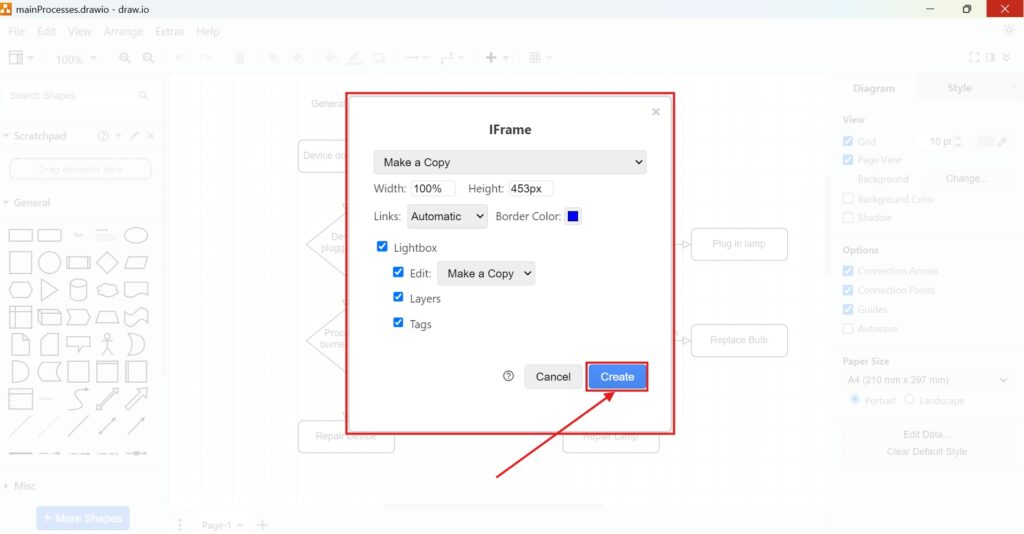Screen dimensions: 1024x534
Task: Collapse the General shapes section
Action: 26,202
